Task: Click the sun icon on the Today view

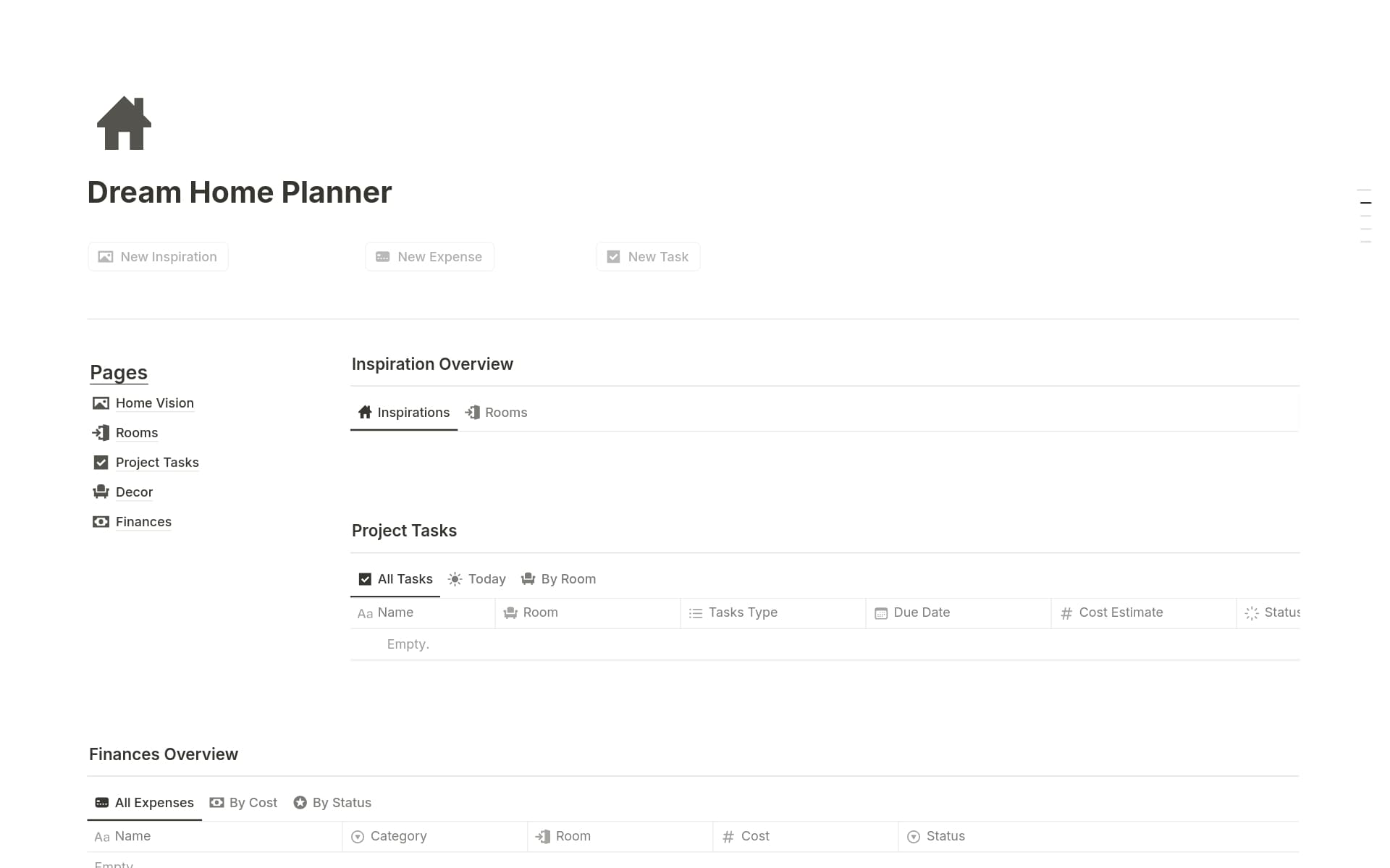Action: click(x=455, y=578)
